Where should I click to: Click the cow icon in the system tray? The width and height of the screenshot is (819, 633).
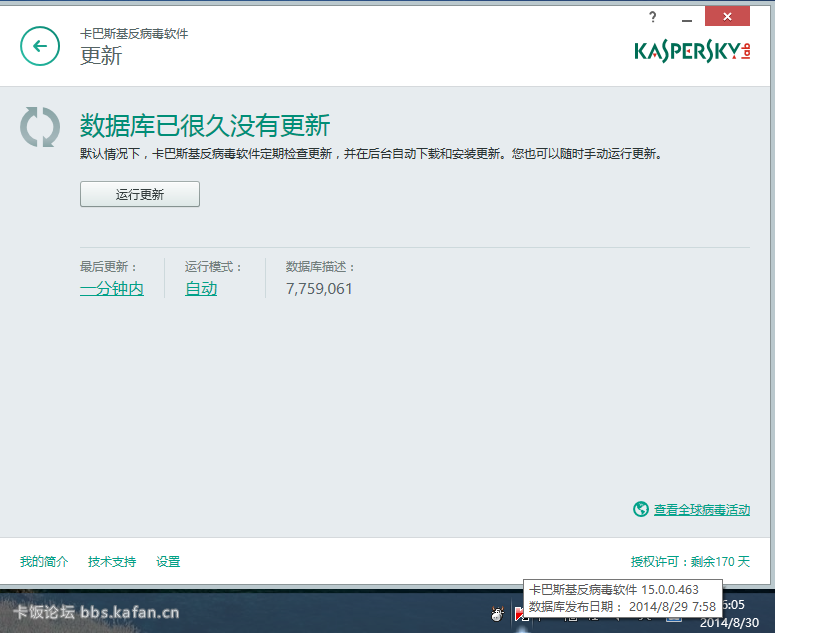[x=497, y=614]
